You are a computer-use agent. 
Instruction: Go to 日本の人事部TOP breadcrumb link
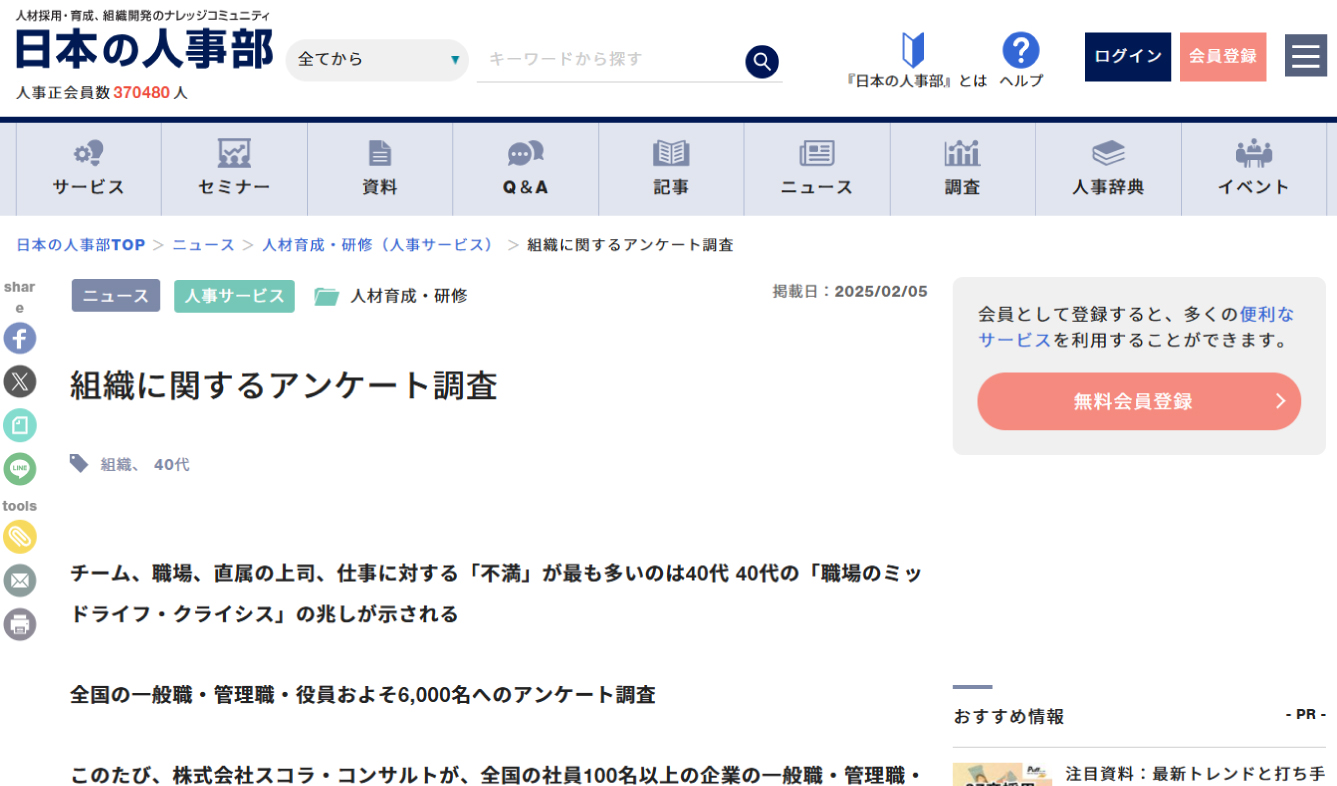(81, 245)
